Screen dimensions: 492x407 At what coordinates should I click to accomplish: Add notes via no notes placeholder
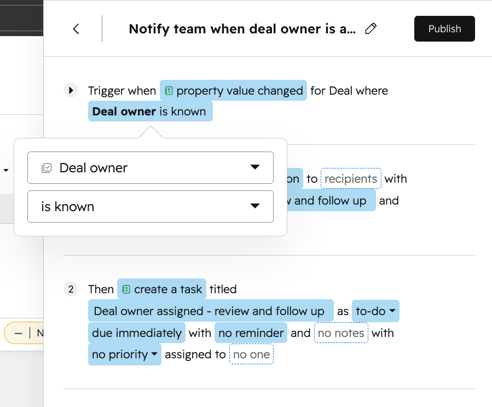tap(341, 333)
